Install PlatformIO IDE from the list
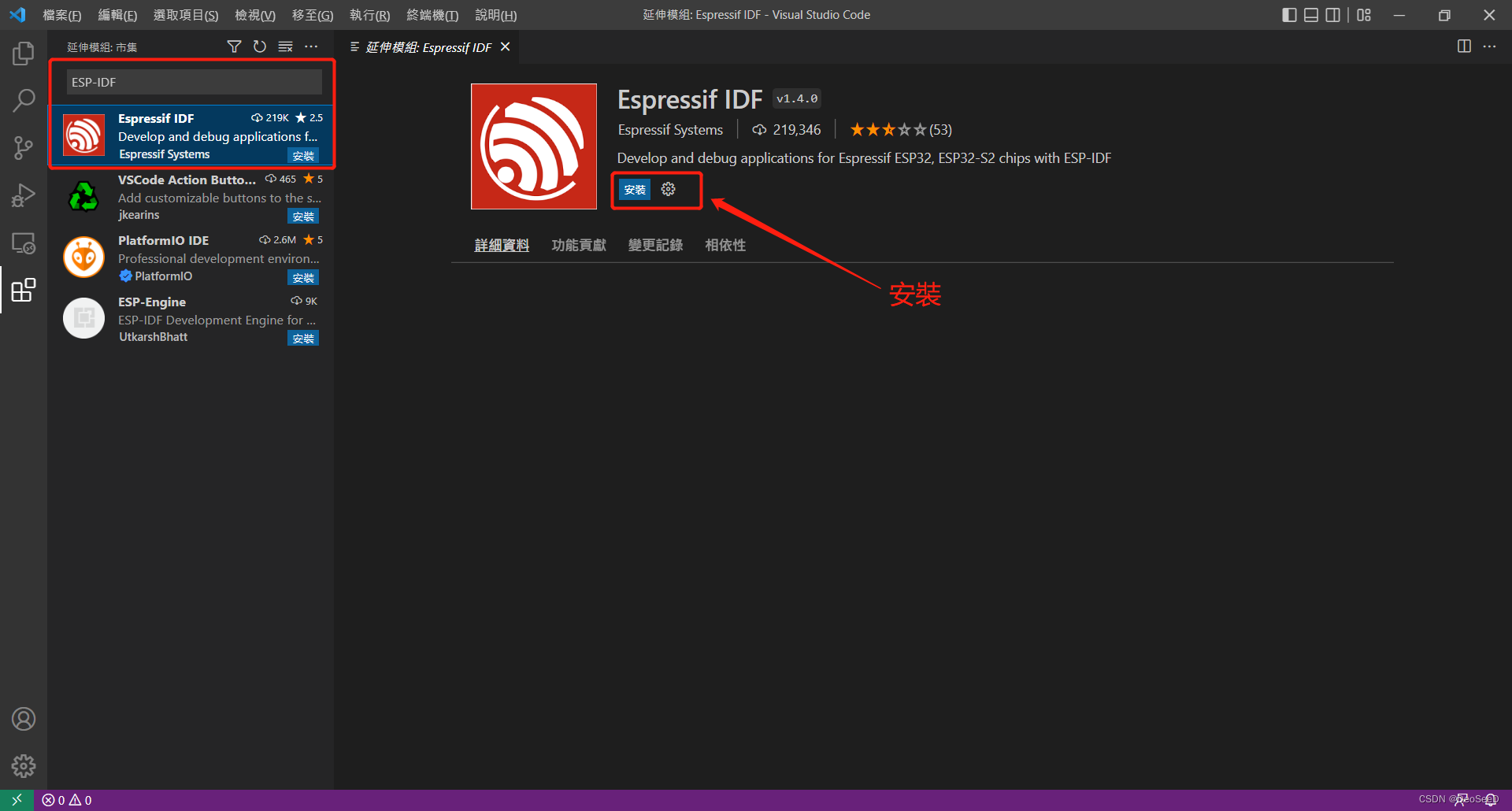This screenshot has height=811, width=1512. click(303, 278)
